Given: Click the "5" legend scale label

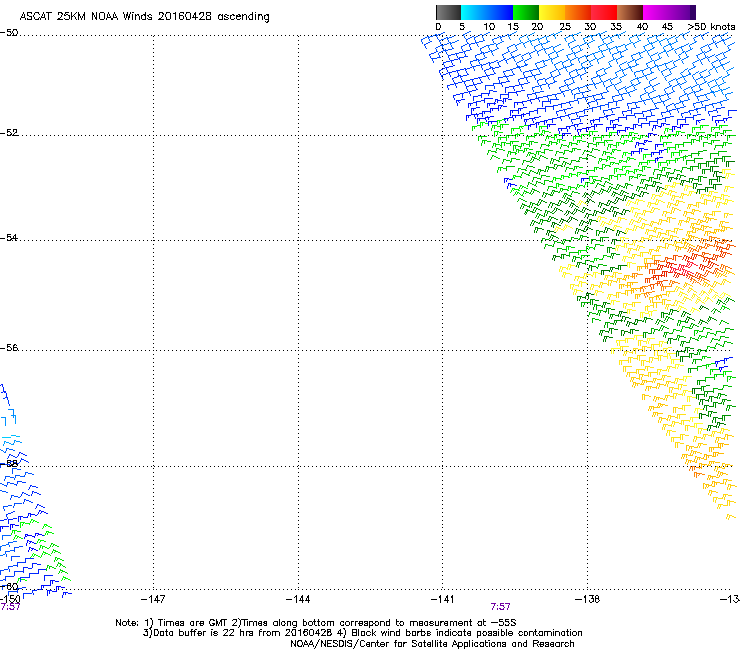Looking at the screenshot, I should (x=462, y=26).
